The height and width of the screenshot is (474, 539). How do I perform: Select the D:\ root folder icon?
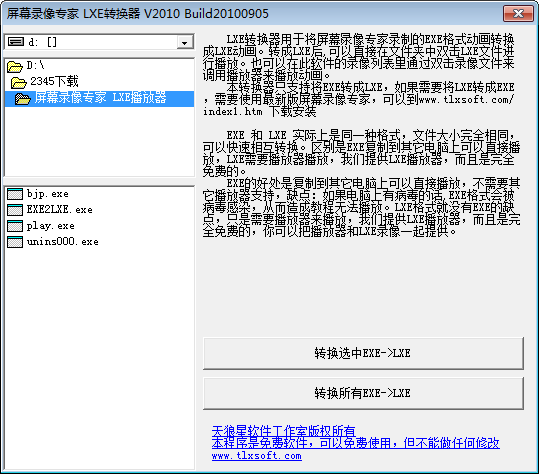[14, 66]
